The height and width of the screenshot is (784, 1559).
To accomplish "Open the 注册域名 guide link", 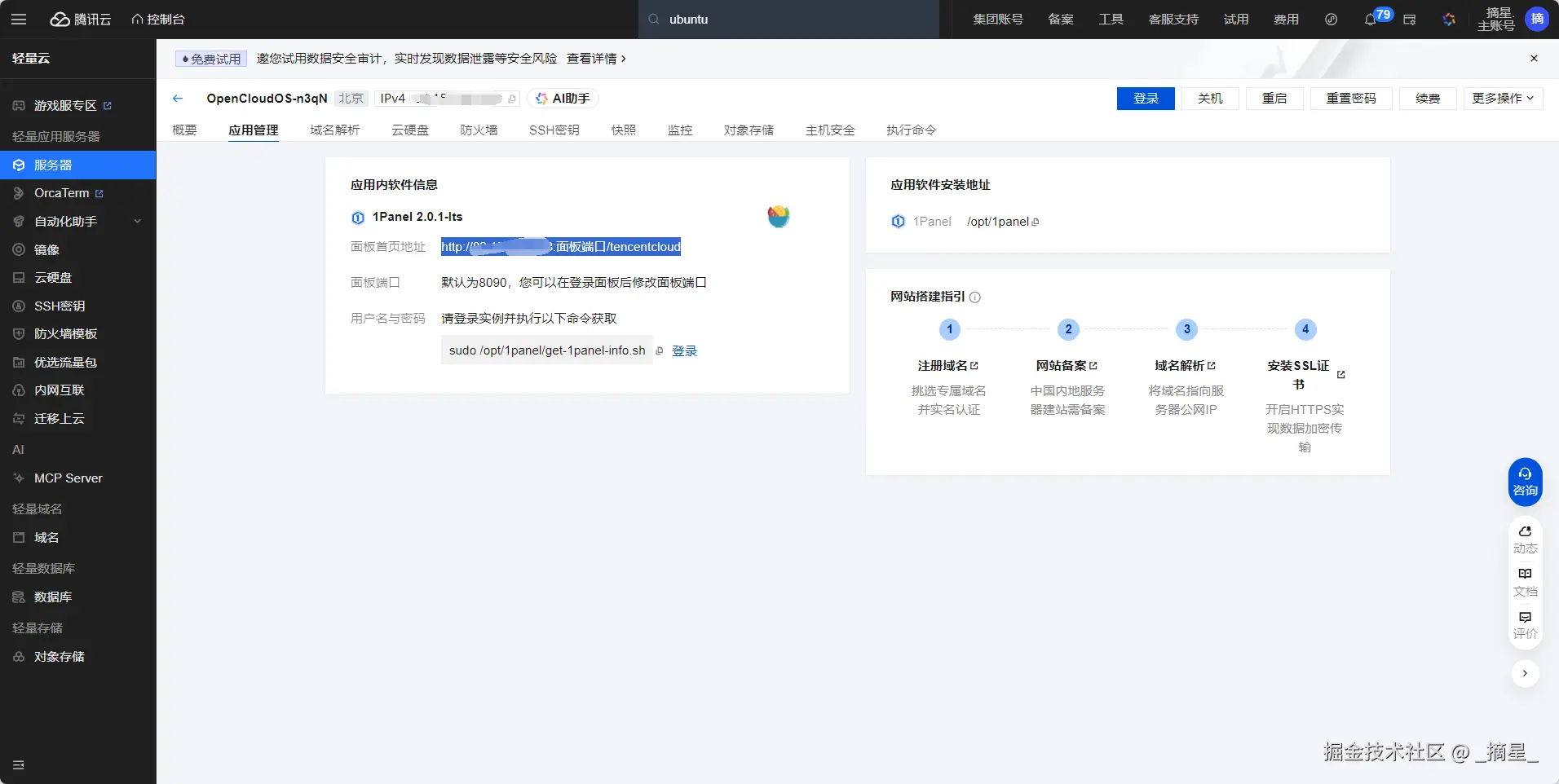I will [x=948, y=366].
